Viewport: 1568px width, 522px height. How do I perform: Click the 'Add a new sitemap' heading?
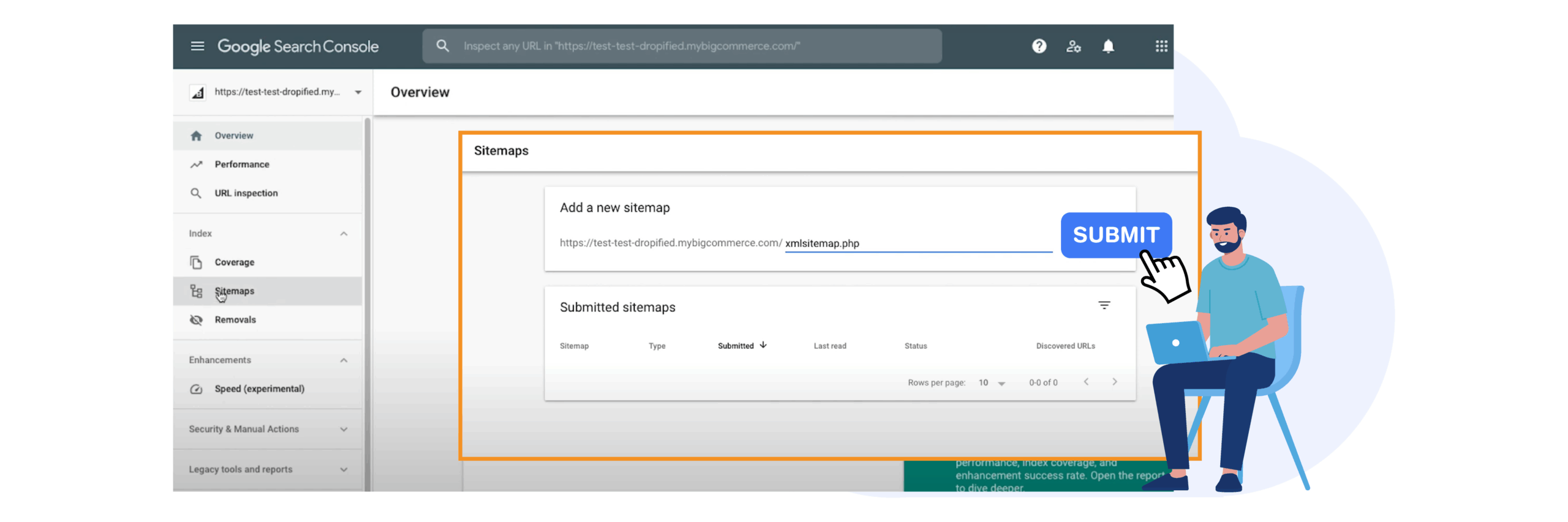coord(614,208)
